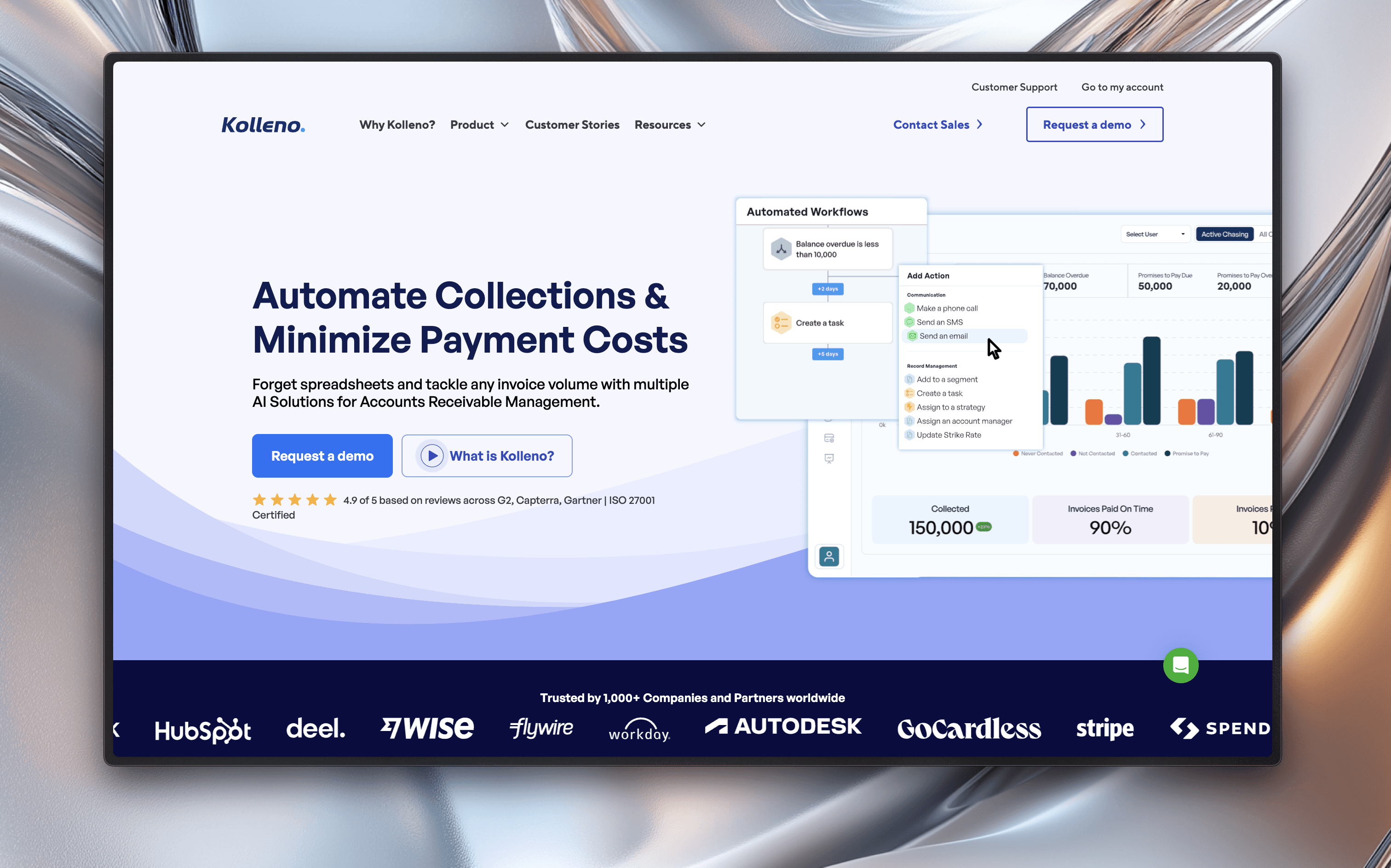Follow the Contact Sales link
Screen dimensions: 1391x868
click(938, 125)
